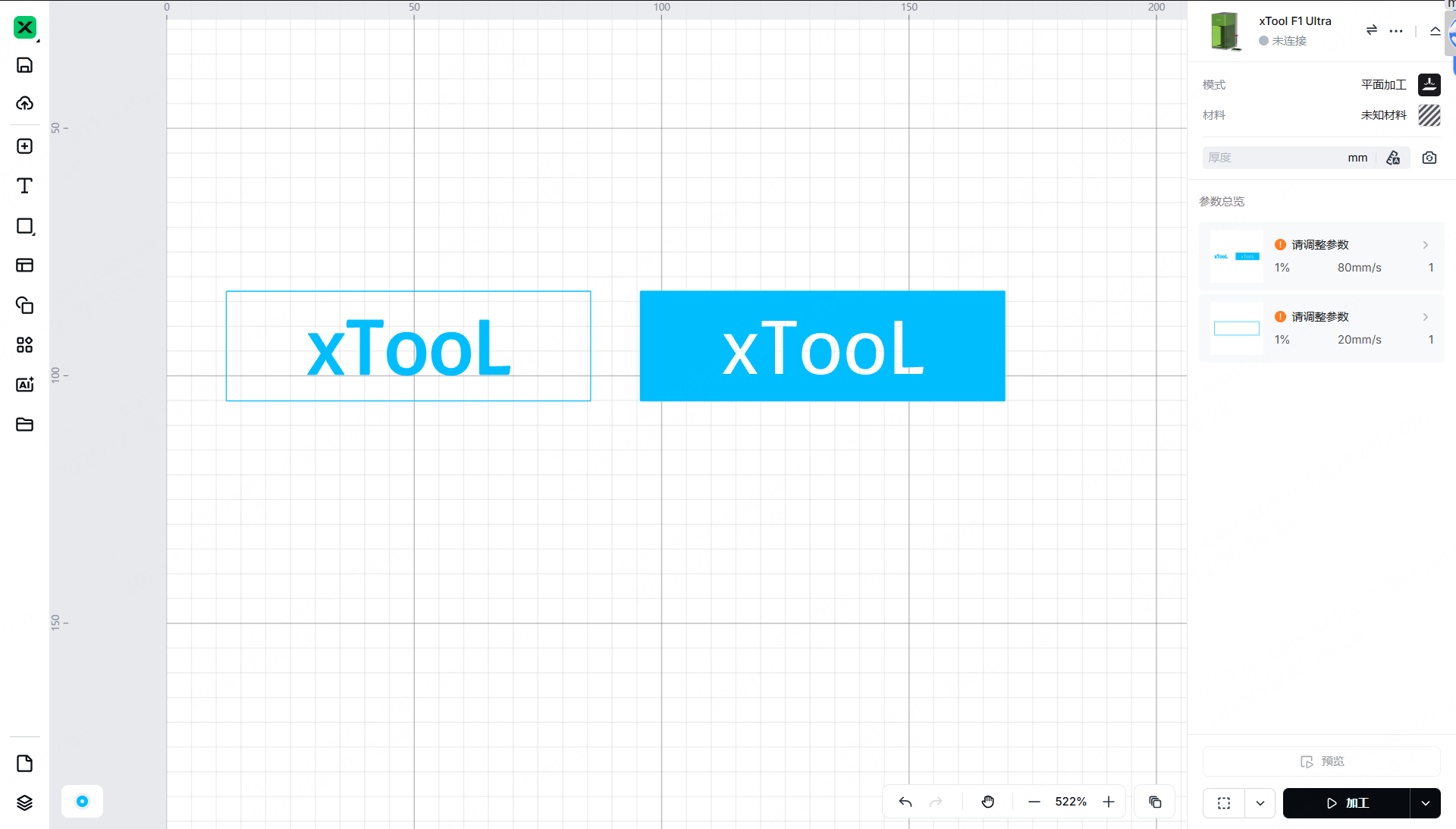Click the 厚度 thickness input field
This screenshot has width=1456, height=829.
(1274, 158)
